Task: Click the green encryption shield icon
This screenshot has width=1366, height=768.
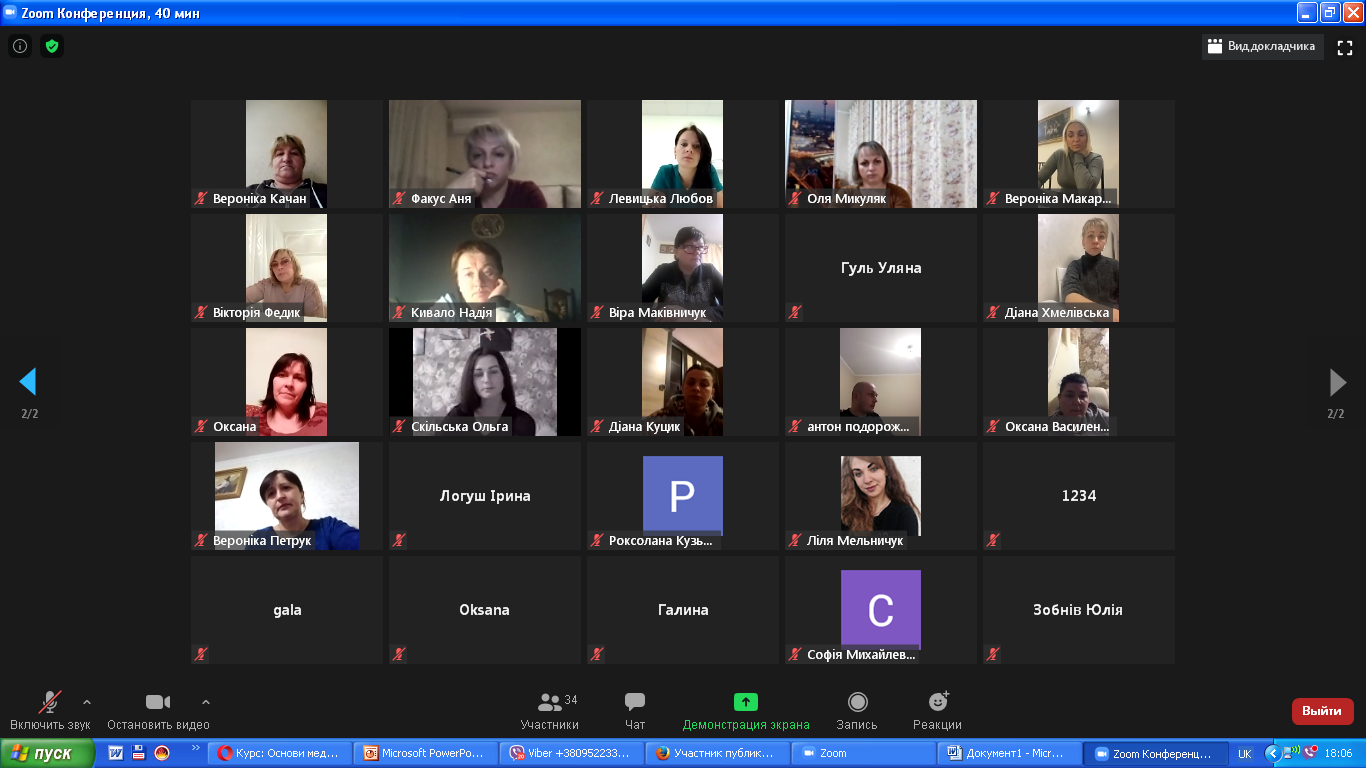Action: 52,46
